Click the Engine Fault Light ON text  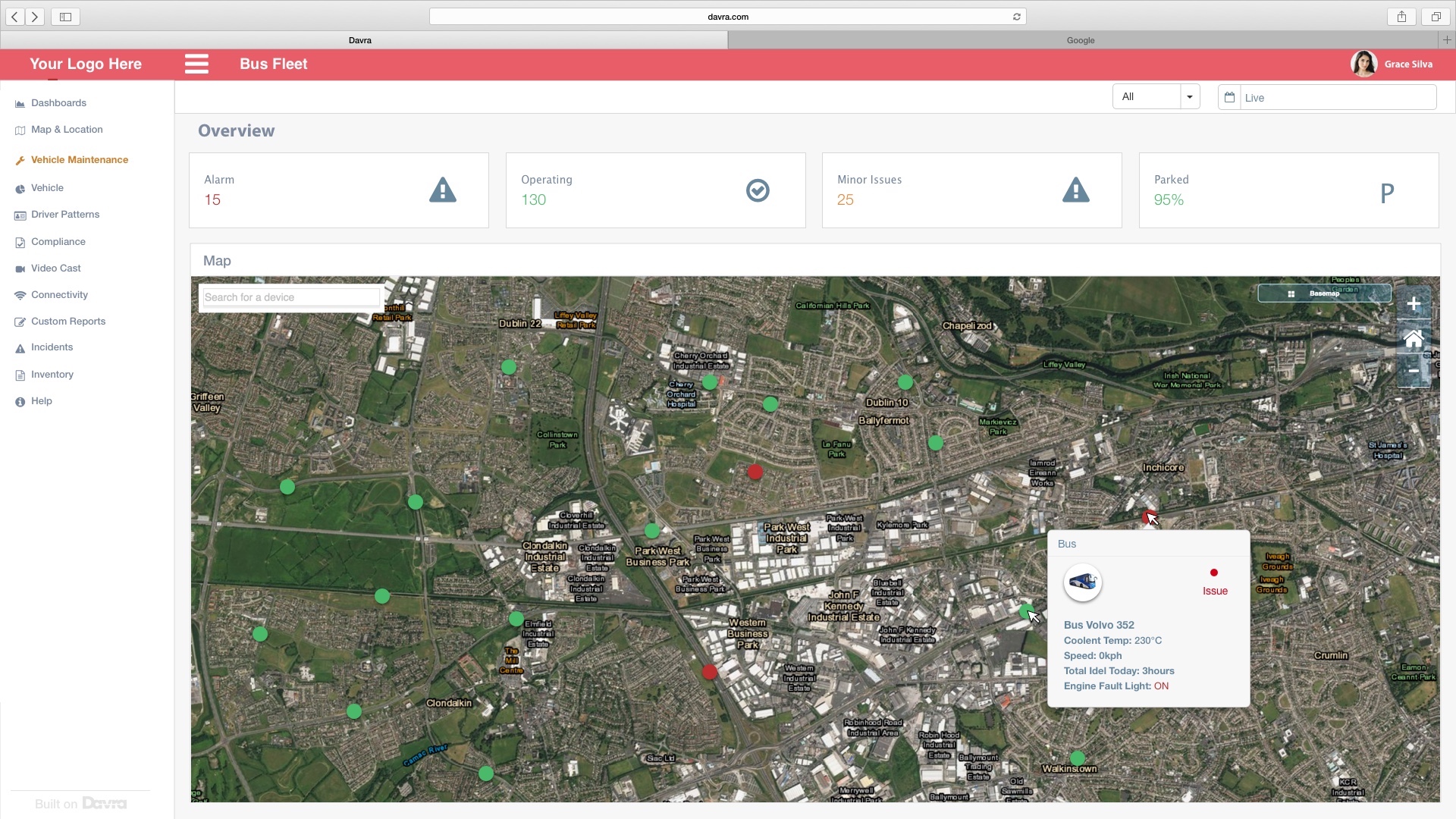(x=1116, y=686)
